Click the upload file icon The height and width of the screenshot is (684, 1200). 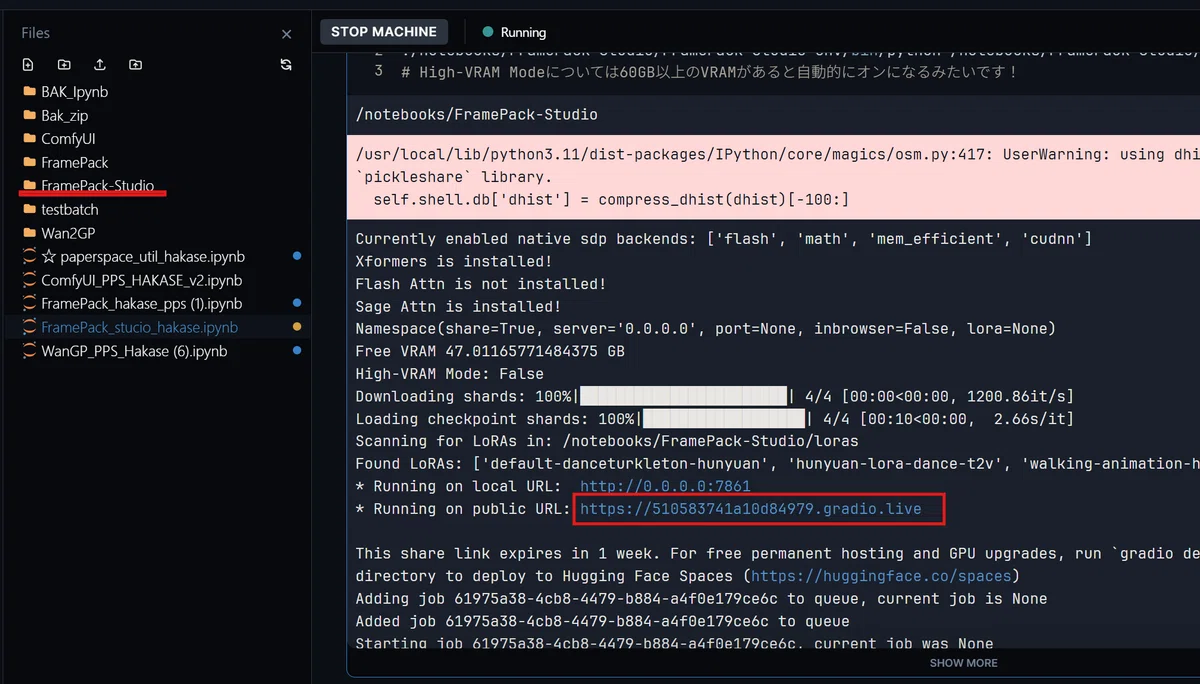click(x=100, y=65)
